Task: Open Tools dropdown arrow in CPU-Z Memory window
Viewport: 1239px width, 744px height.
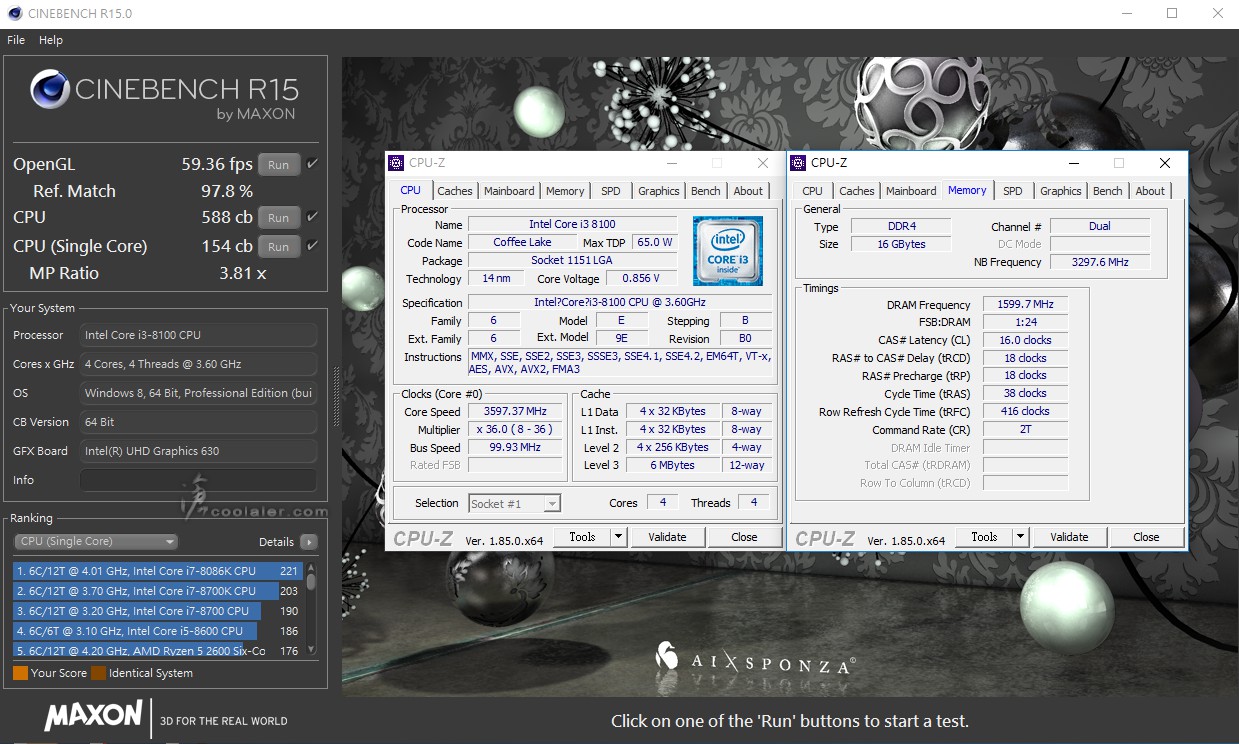Action: (x=1020, y=537)
